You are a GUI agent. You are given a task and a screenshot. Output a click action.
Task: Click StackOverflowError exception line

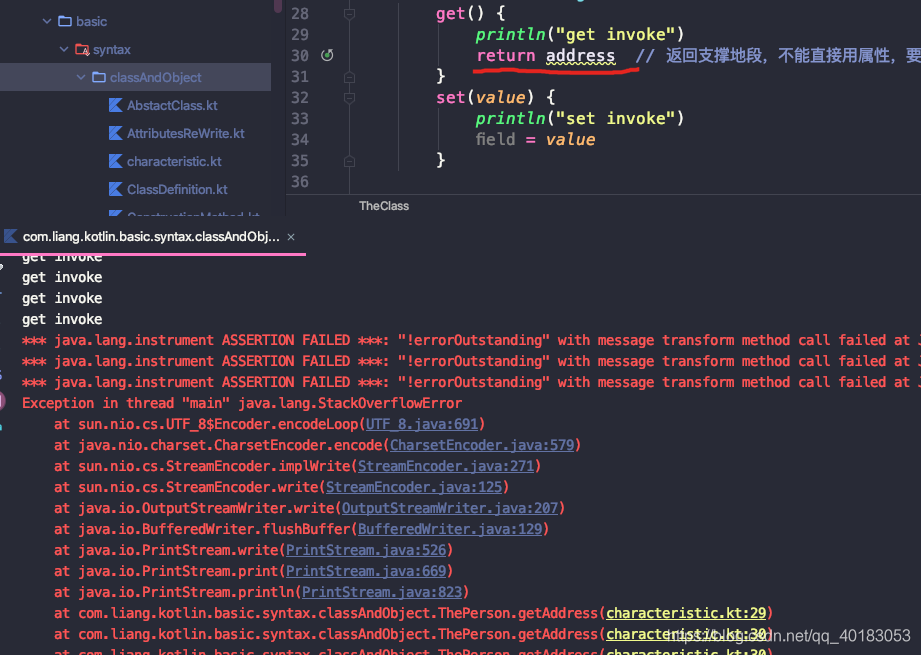point(242,404)
